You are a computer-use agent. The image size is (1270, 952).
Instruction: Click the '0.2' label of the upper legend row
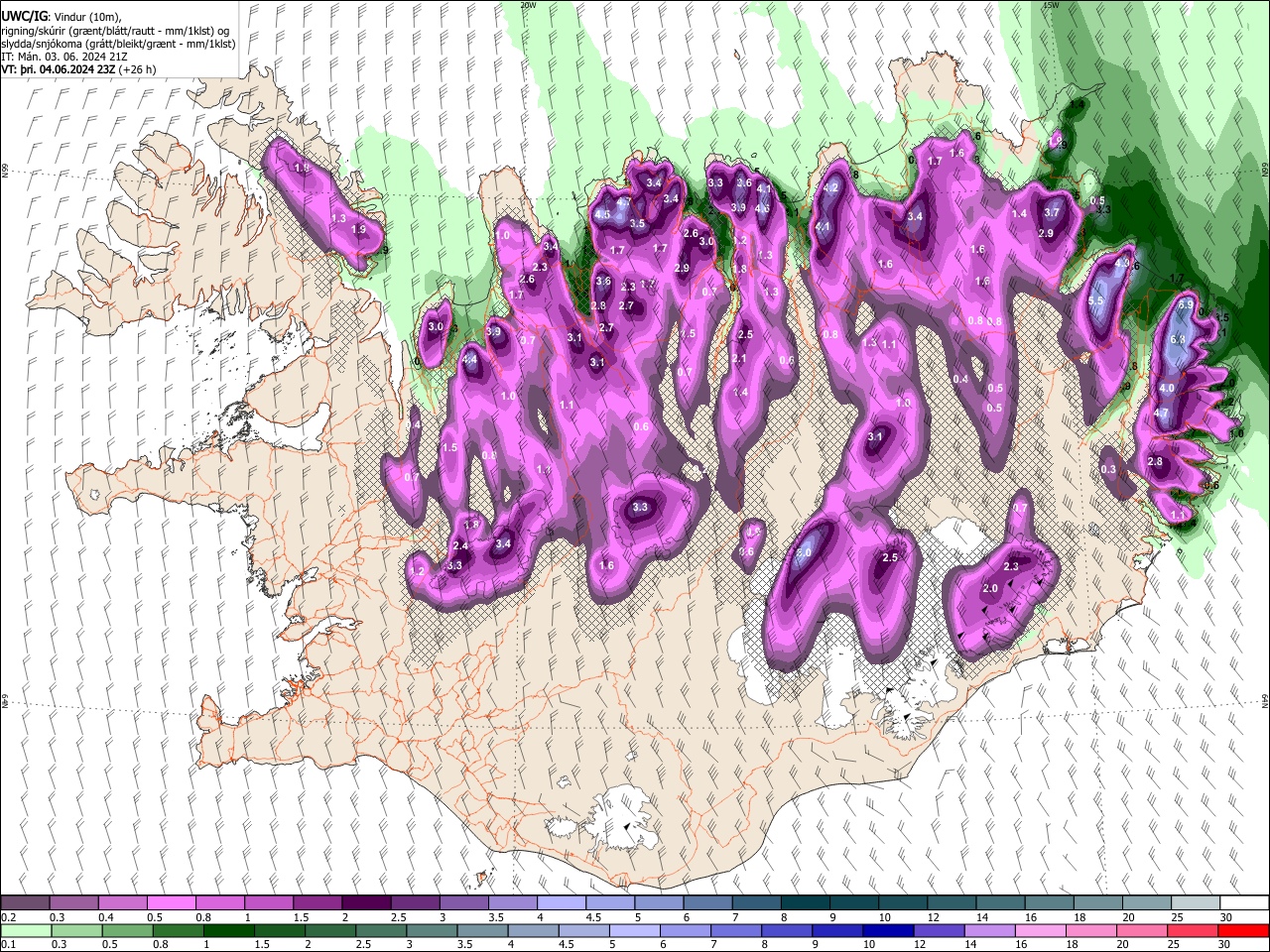8,917
